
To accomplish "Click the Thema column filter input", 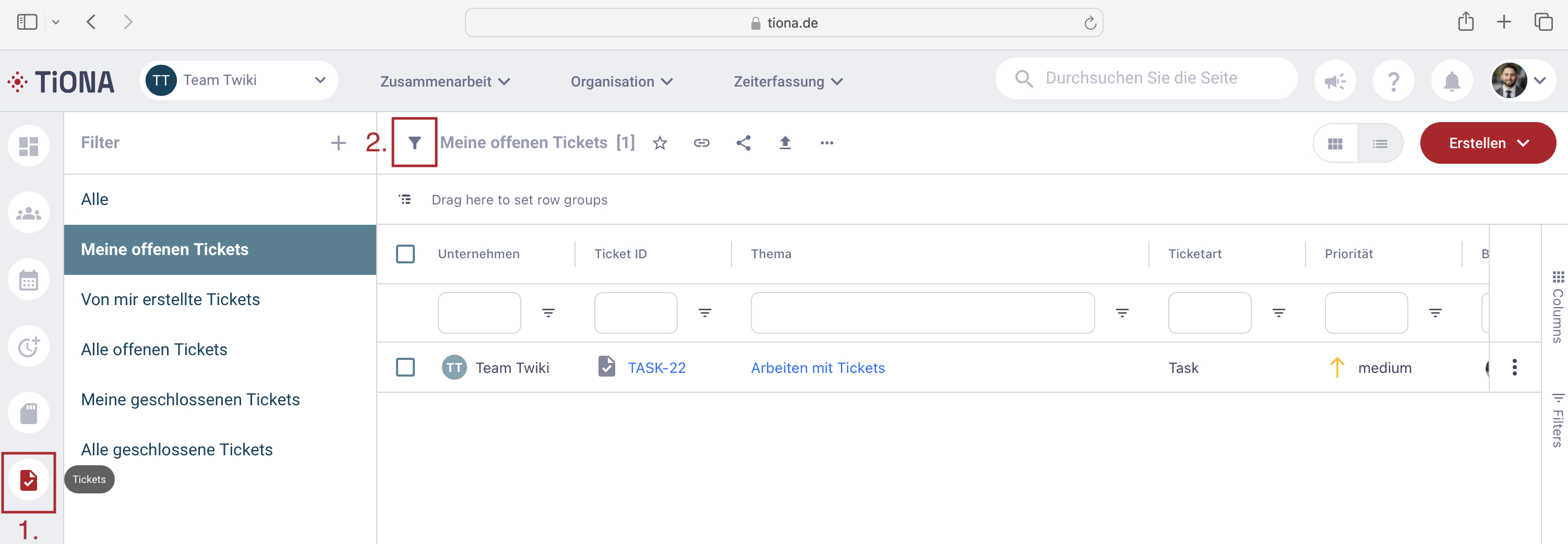I will pyautogui.click(x=923, y=313).
